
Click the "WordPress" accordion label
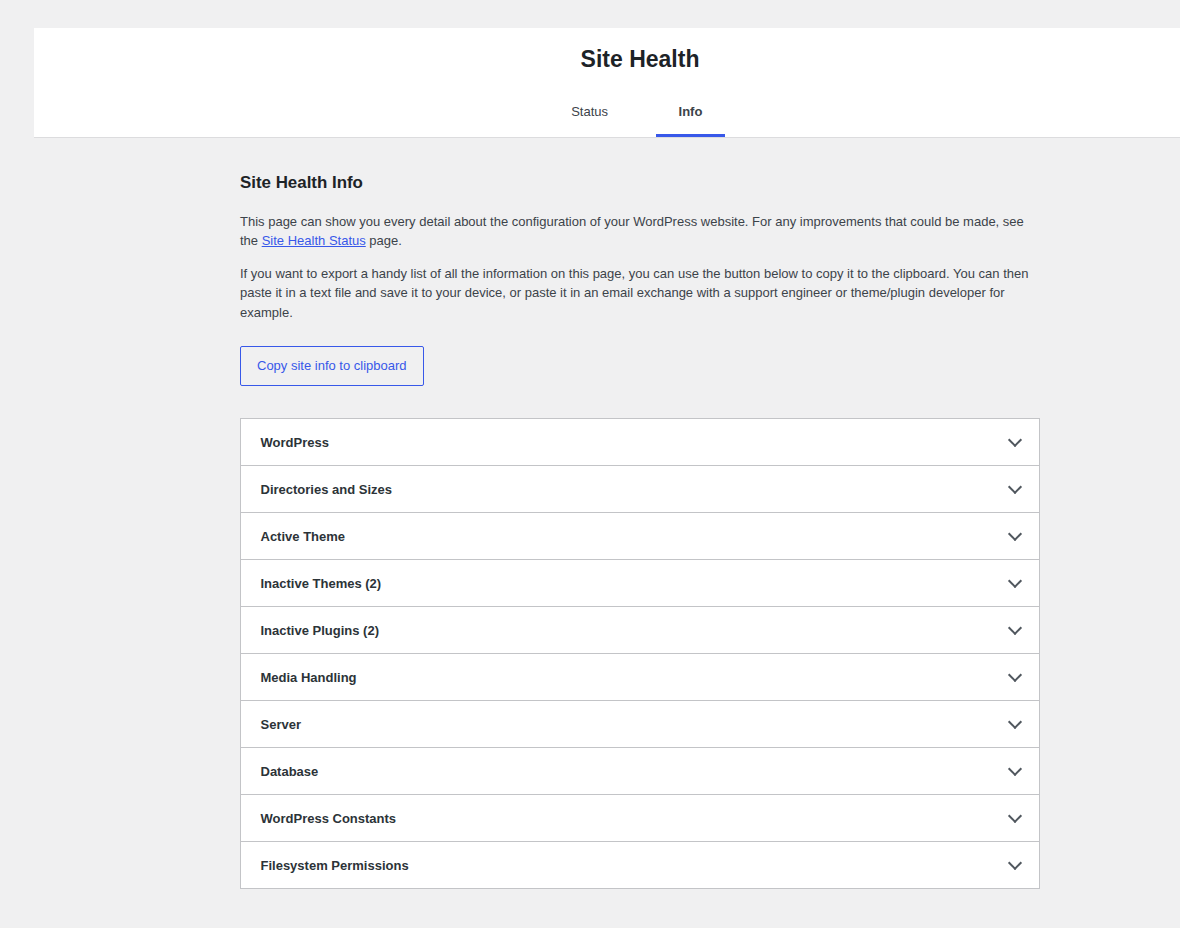click(294, 443)
